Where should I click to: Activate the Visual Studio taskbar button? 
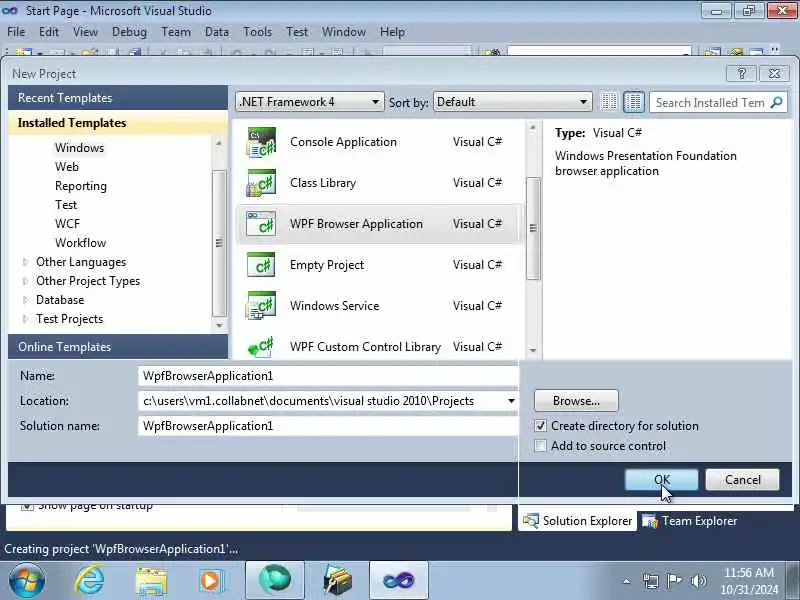coord(399,581)
